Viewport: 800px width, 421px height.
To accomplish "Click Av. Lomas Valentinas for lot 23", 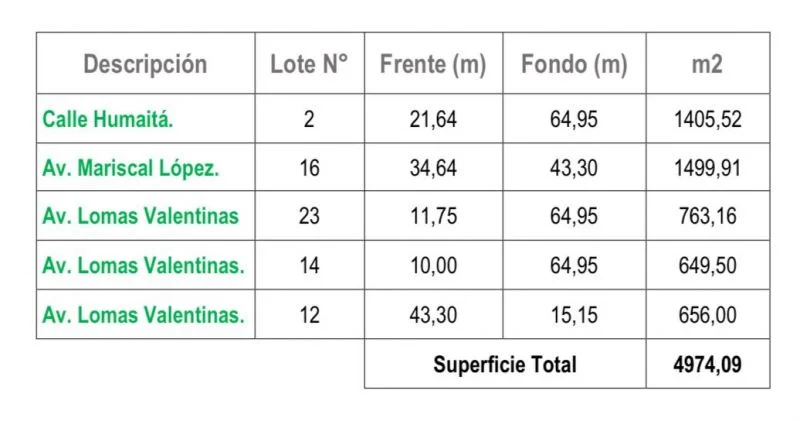I will click(x=140, y=217).
